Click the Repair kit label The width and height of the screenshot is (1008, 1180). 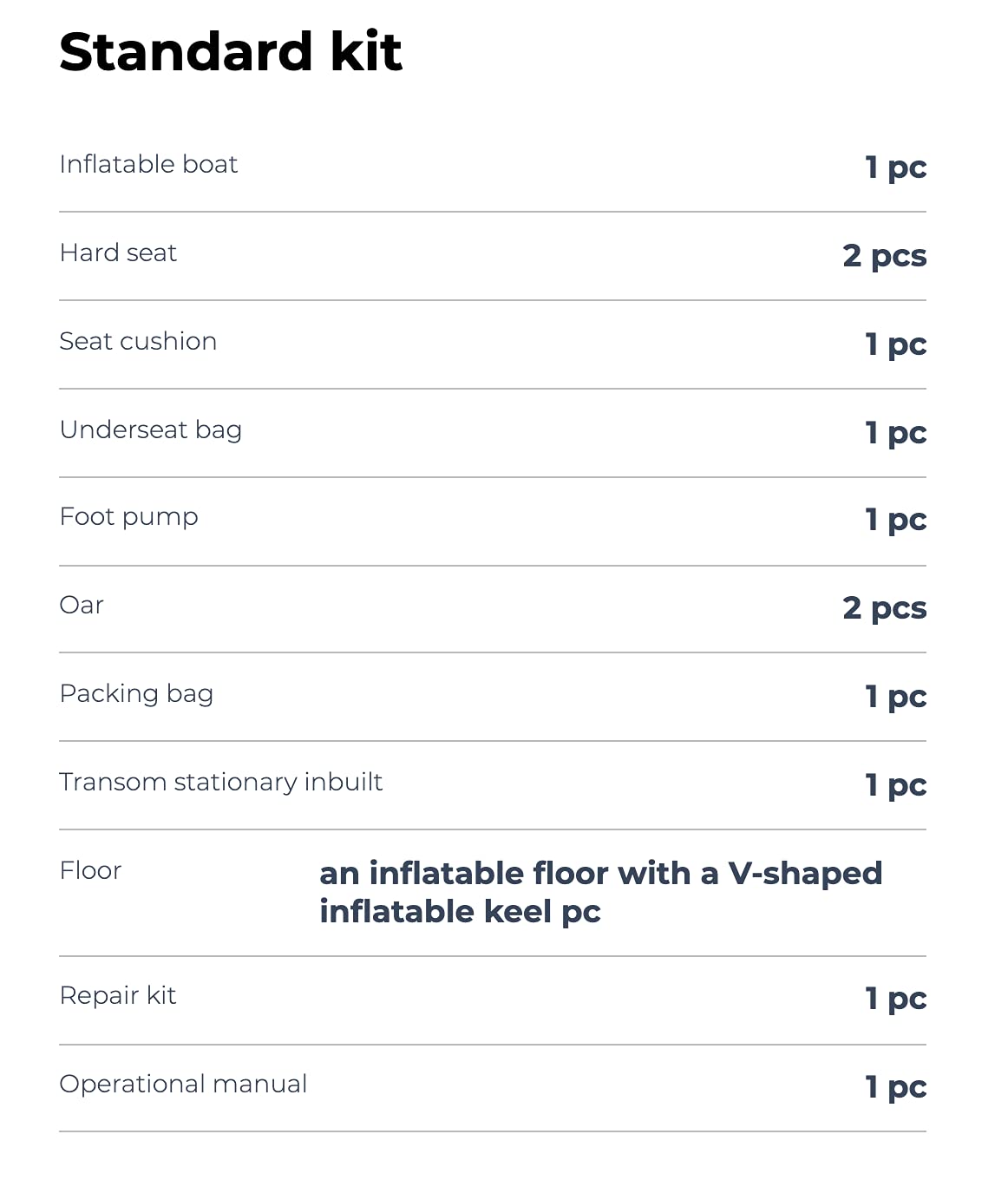coord(118,995)
